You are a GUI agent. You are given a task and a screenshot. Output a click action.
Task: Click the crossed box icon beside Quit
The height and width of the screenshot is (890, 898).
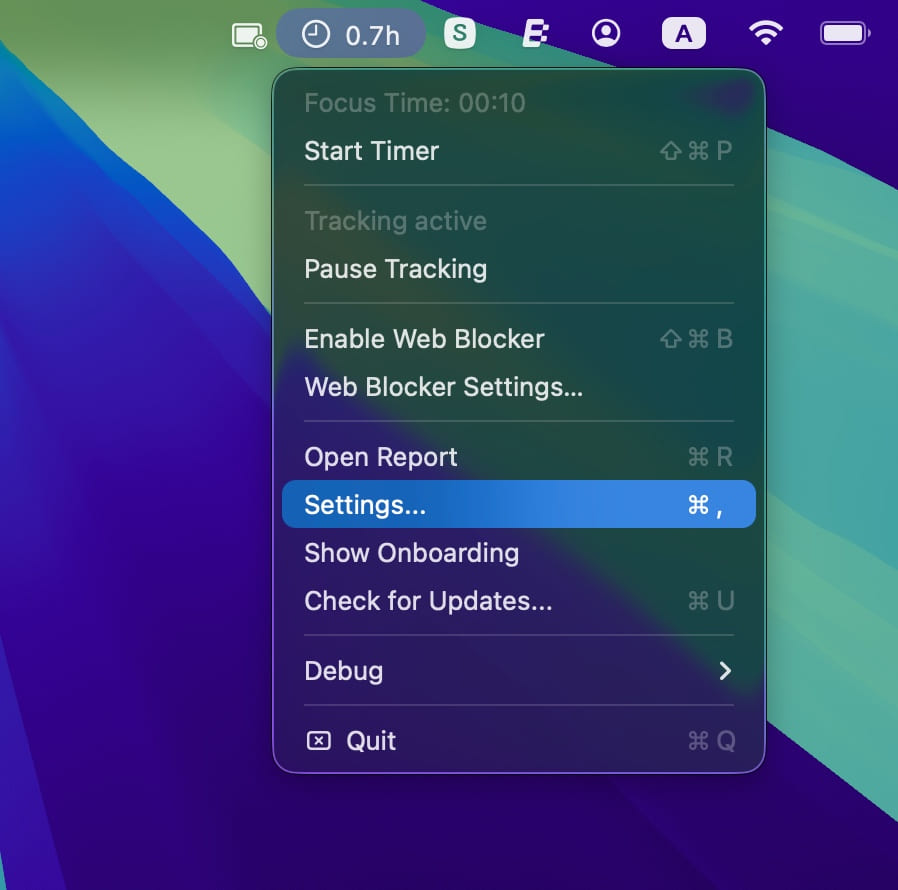tap(319, 740)
